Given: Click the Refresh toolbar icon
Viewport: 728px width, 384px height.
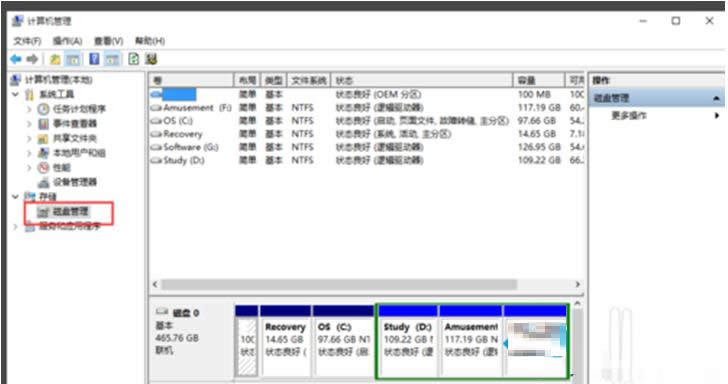Looking at the screenshot, I should pos(134,59).
